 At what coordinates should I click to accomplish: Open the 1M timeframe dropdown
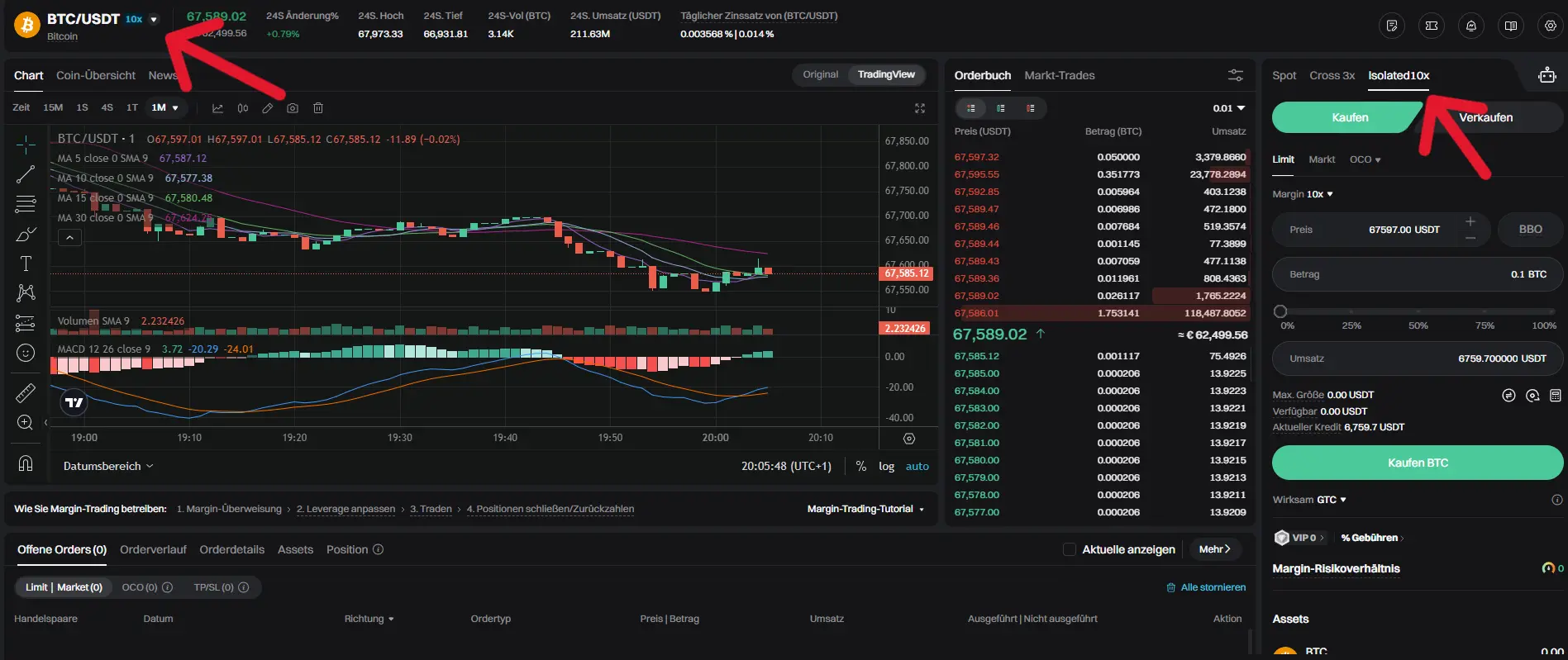tap(164, 108)
